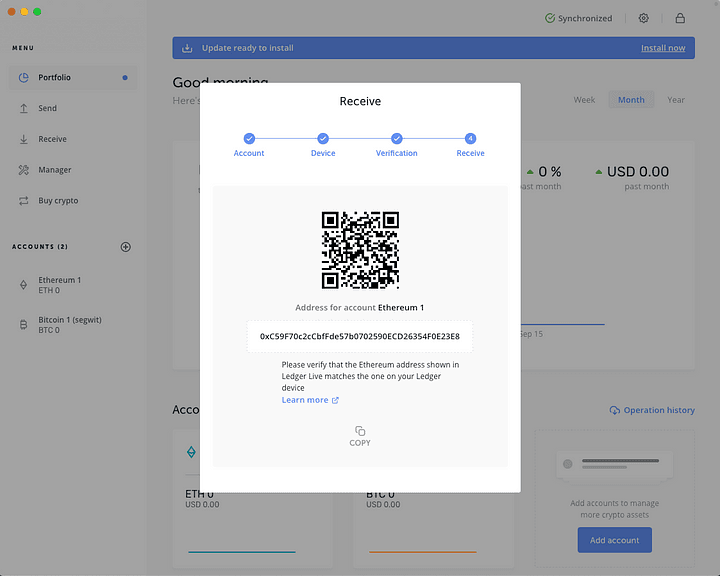Click the Synchronized status text
Screen dimensions: 720x576
(x=585, y=18)
